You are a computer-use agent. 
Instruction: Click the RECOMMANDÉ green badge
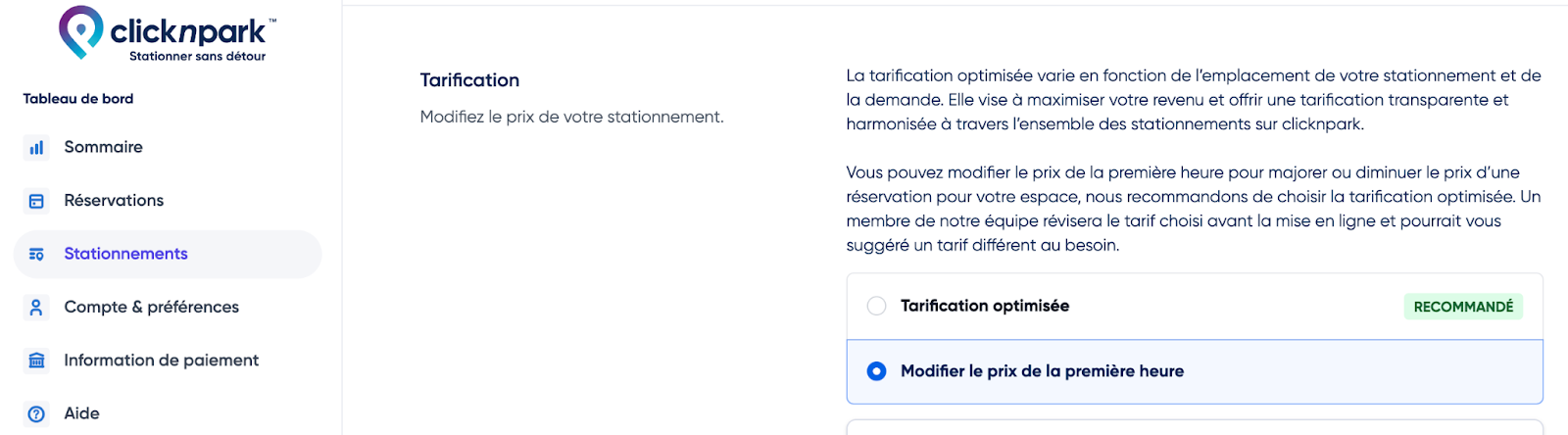(1463, 307)
